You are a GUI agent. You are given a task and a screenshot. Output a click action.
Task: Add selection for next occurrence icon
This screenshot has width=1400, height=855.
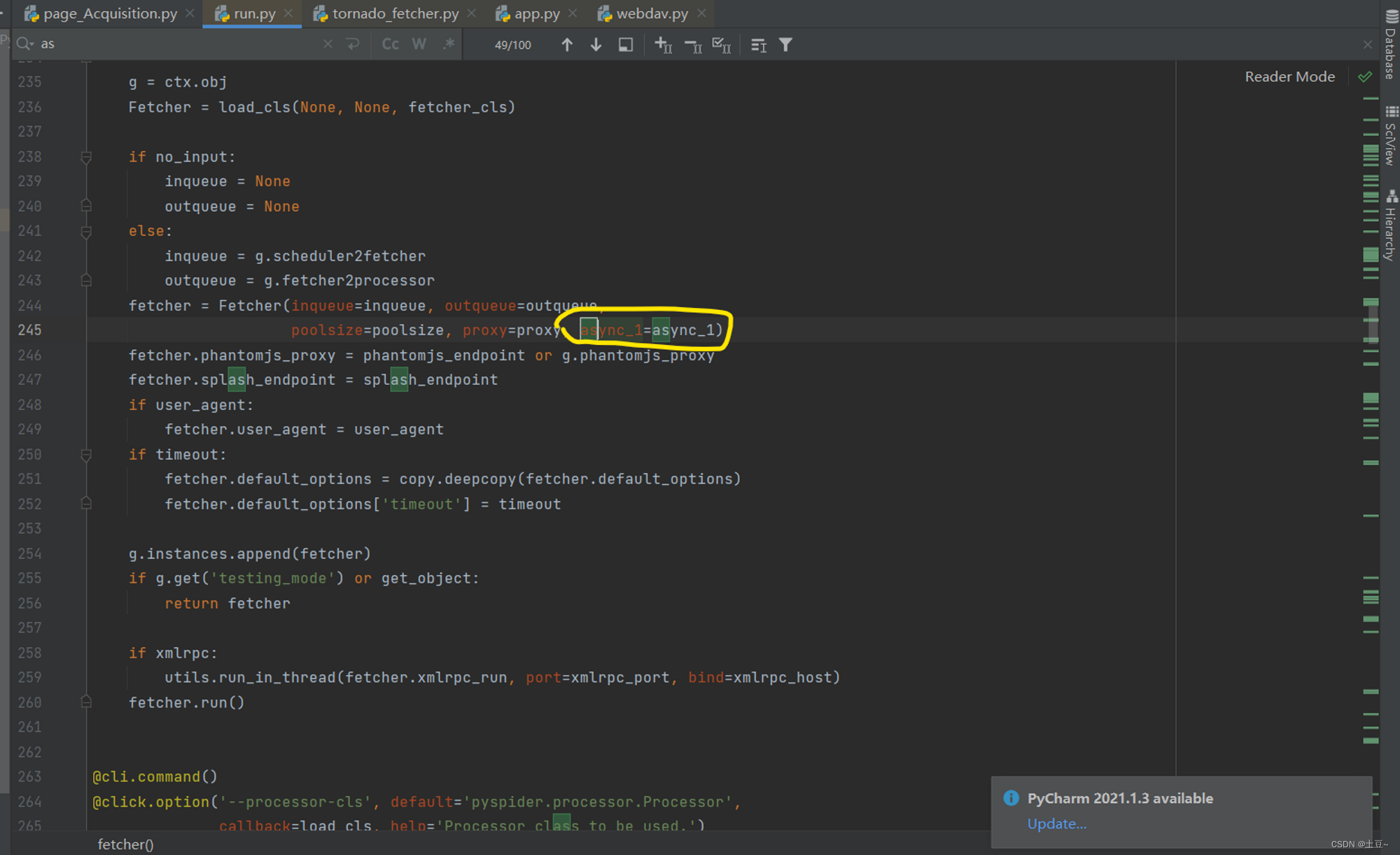[663, 45]
